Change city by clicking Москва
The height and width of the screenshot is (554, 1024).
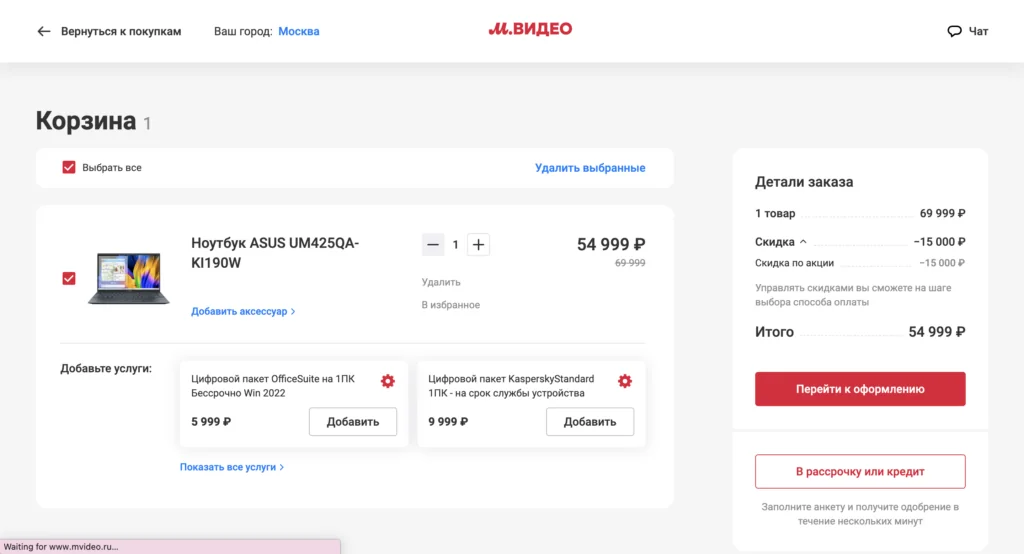click(299, 31)
